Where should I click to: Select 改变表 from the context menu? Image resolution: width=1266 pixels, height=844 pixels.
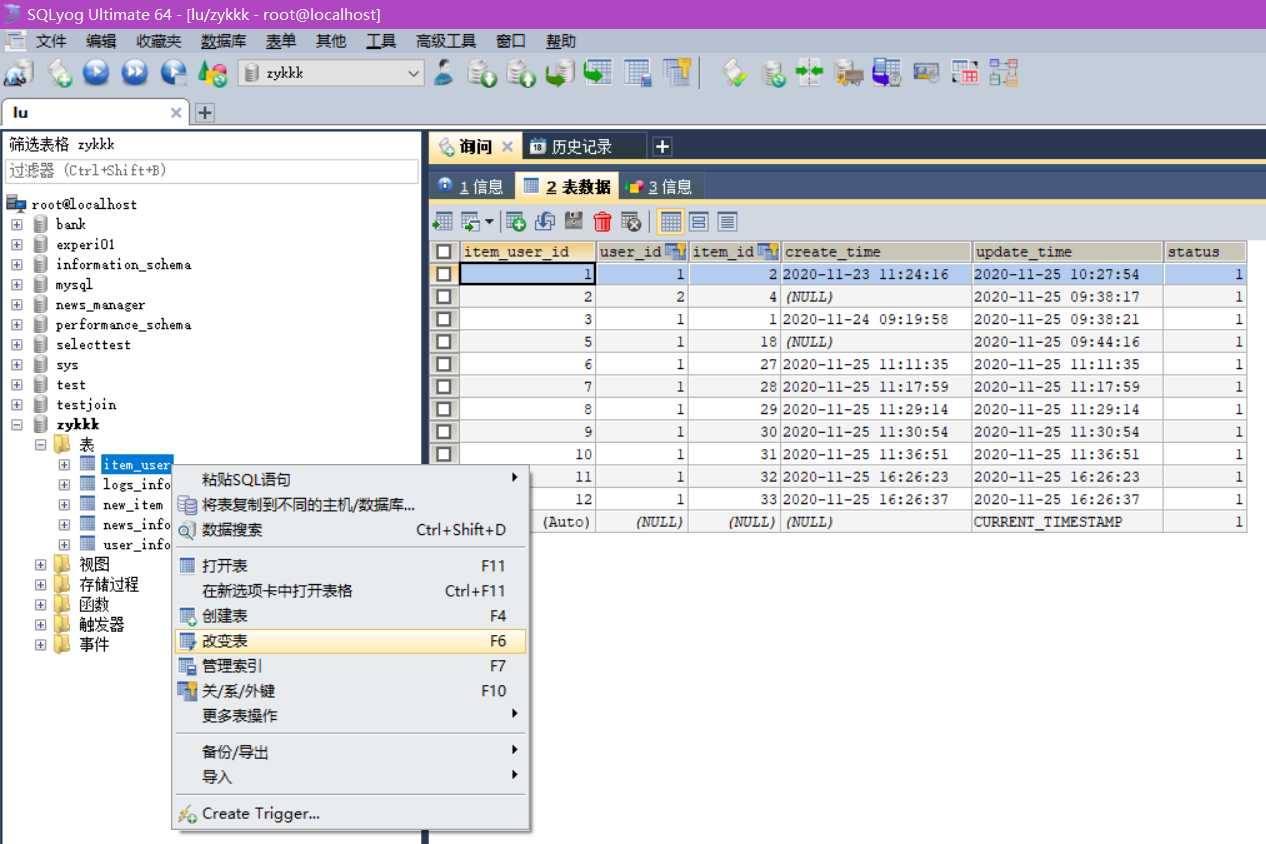coord(350,641)
